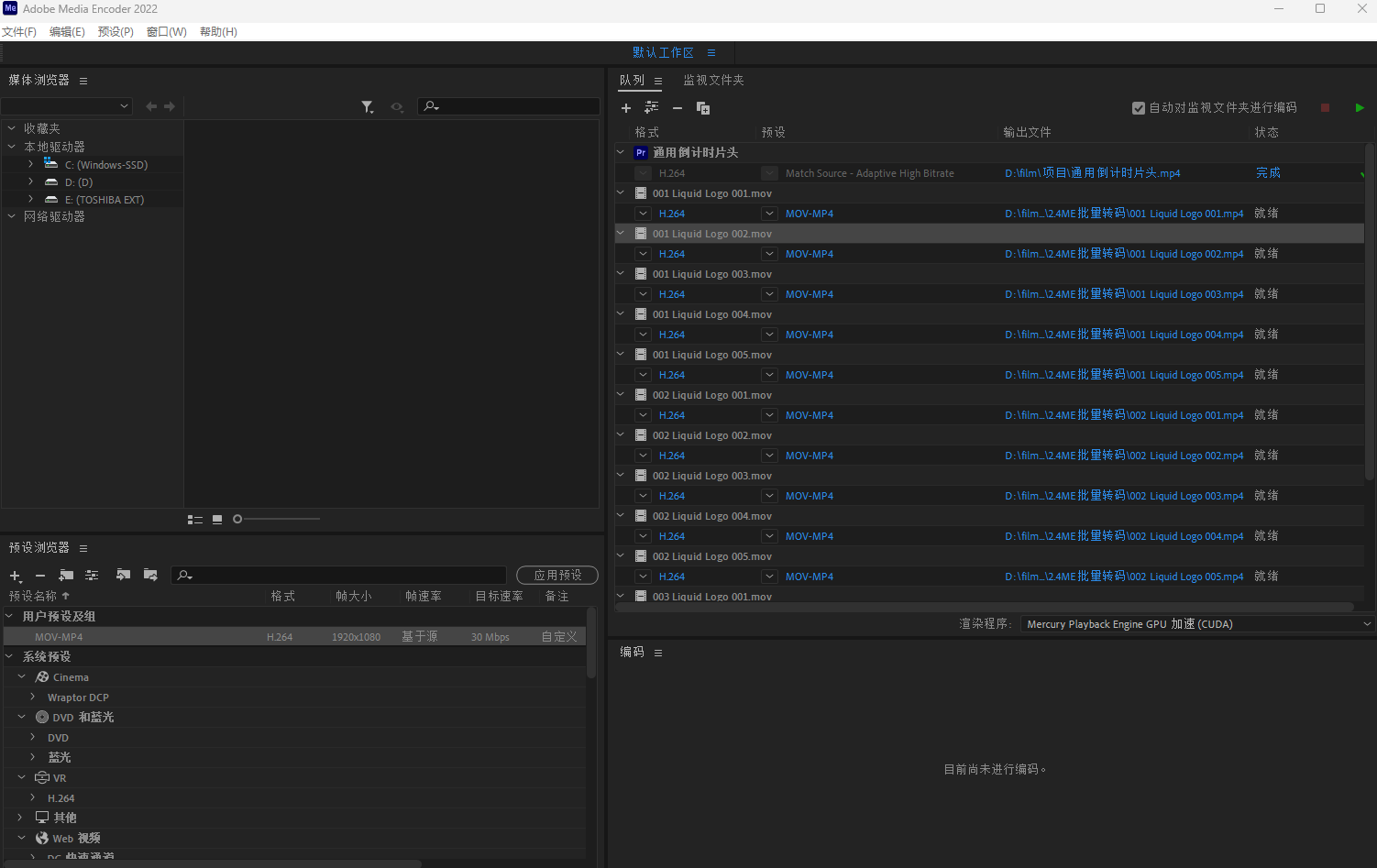Expand D: (D) drive node

pos(31,181)
